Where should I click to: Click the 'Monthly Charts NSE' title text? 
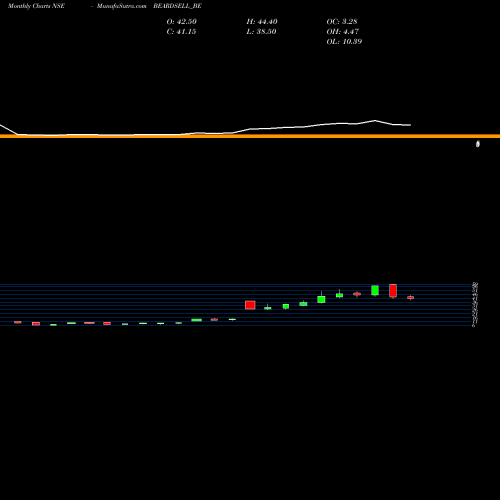click(x=36, y=6)
